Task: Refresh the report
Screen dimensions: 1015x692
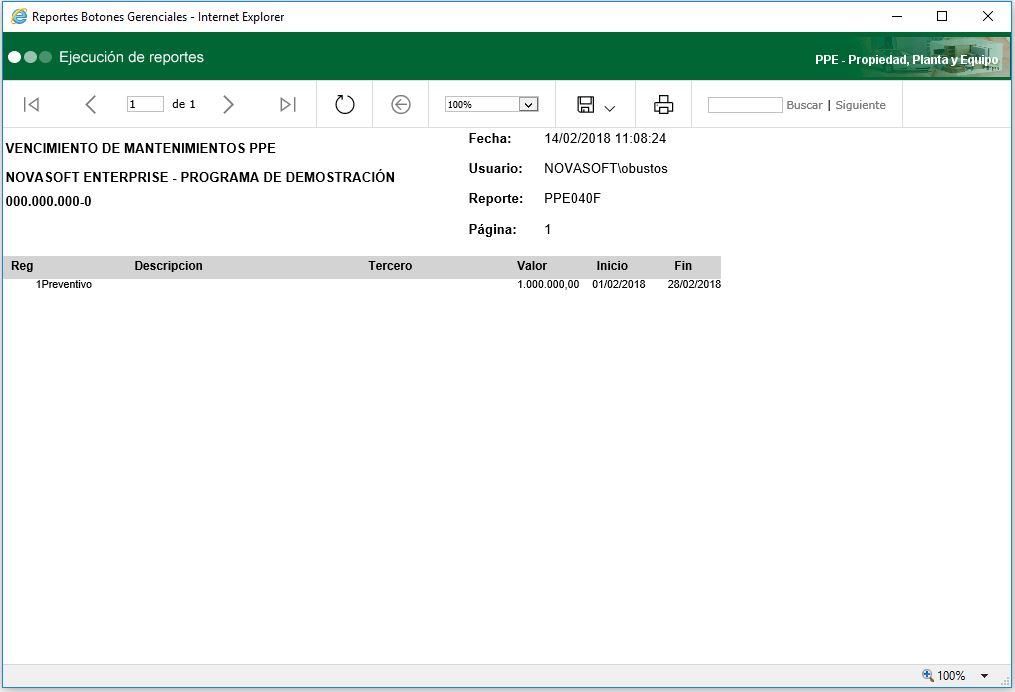Action: pyautogui.click(x=344, y=104)
